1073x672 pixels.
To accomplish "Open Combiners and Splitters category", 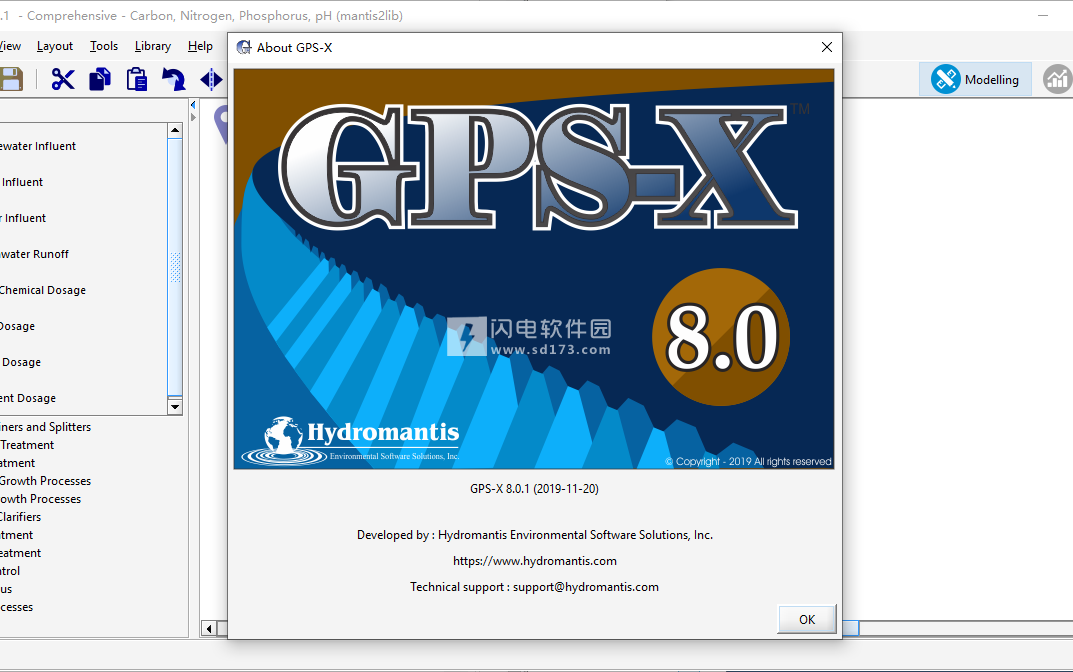I will coord(45,427).
